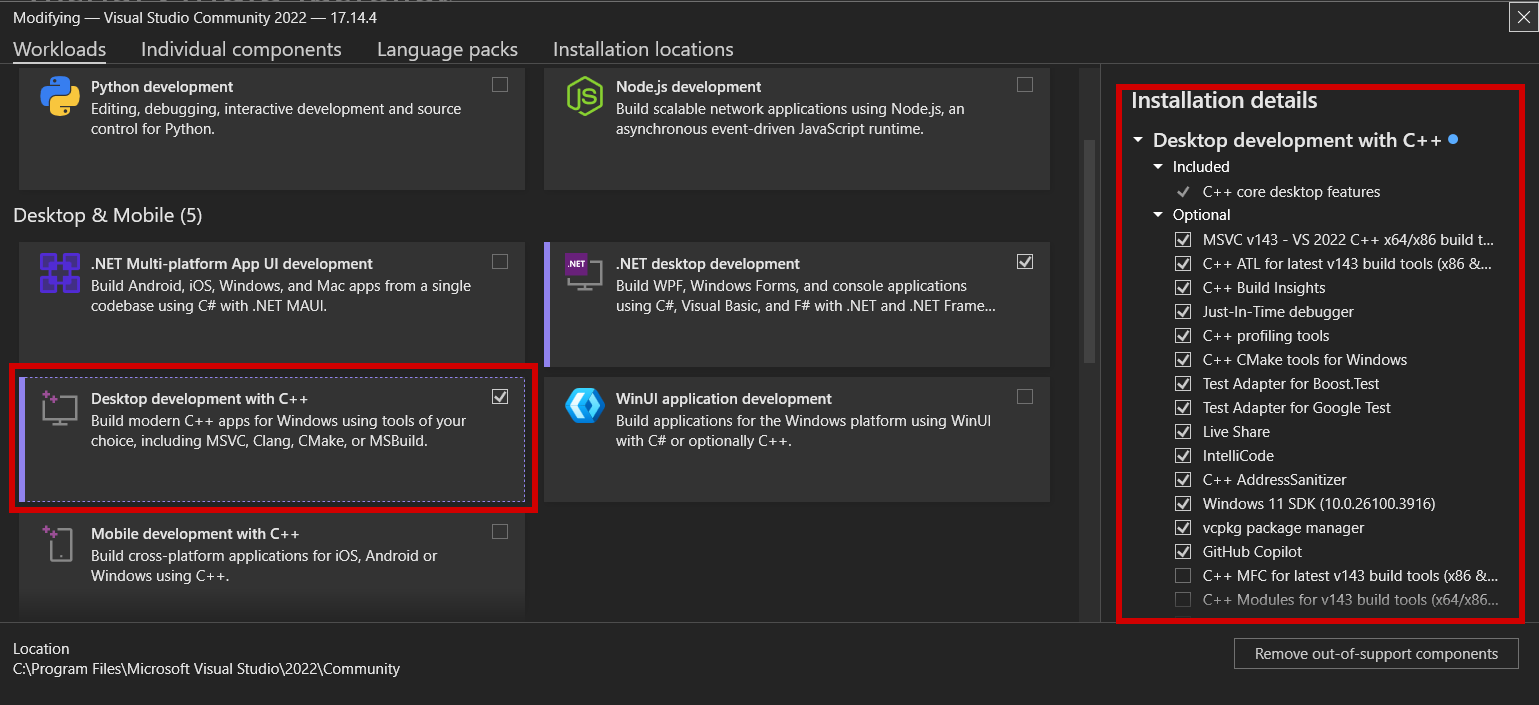The width and height of the screenshot is (1539, 705).
Task: Open the Individual components tab
Action: click(x=241, y=49)
